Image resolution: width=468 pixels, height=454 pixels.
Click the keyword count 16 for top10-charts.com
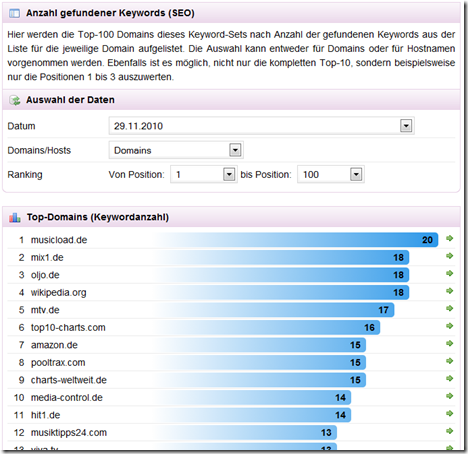click(x=369, y=328)
